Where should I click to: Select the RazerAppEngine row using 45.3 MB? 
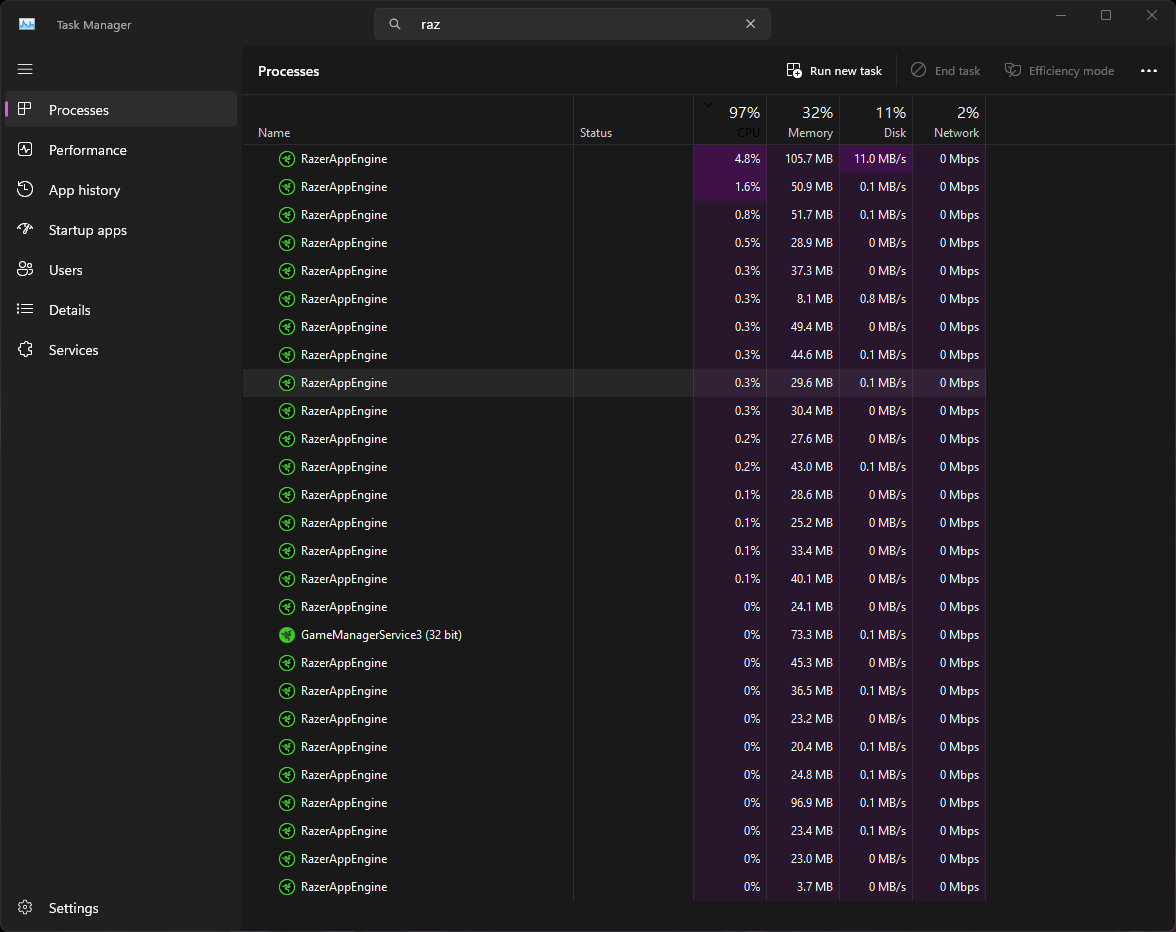pos(614,663)
